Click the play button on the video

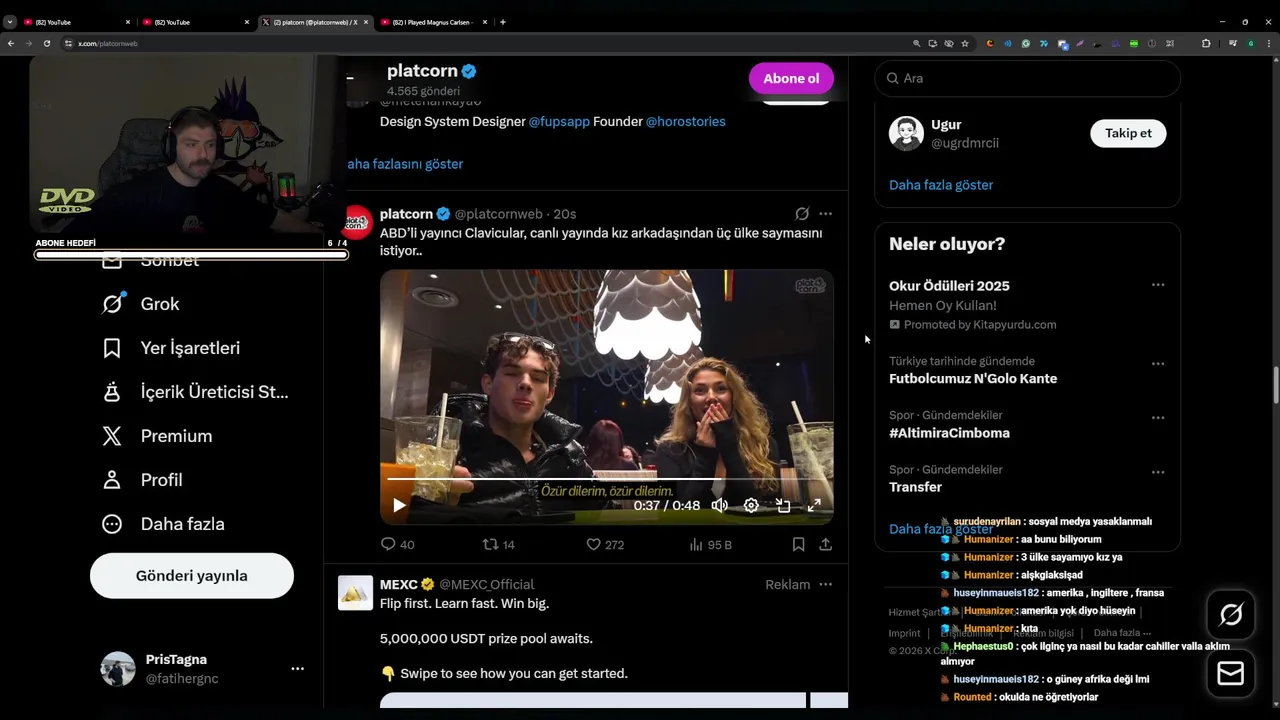(x=399, y=505)
